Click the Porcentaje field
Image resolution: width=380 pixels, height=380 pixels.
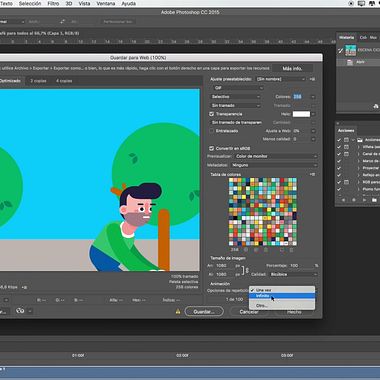302,266
